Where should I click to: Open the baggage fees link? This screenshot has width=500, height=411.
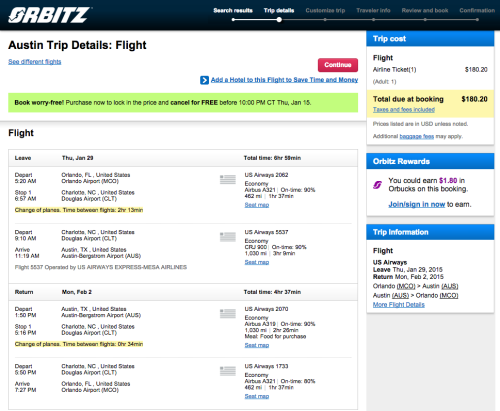pos(417,136)
